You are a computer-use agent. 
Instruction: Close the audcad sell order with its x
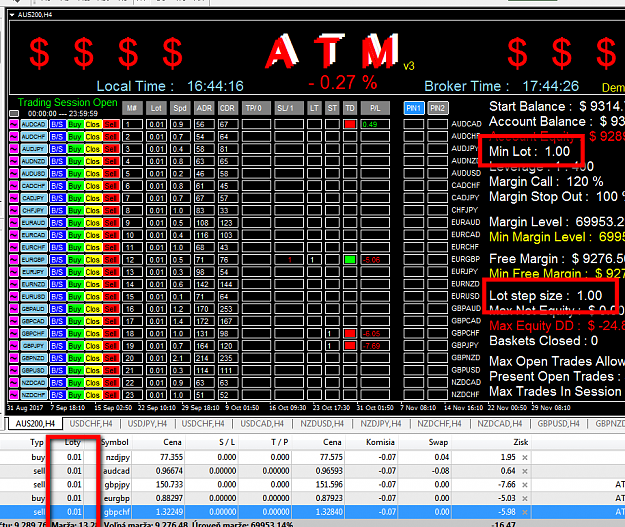[525, 471]
